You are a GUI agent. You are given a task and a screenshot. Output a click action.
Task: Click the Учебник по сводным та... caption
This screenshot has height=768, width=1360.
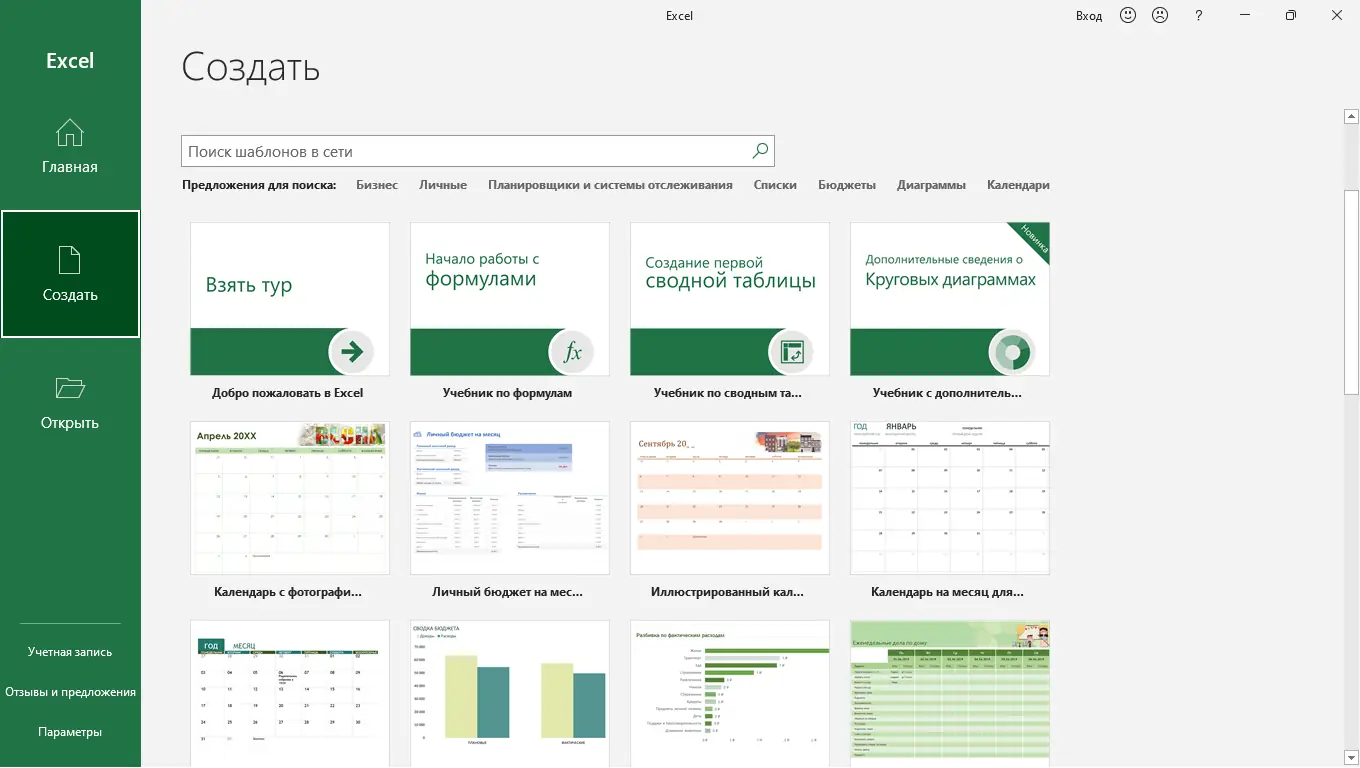pyautogui.click(x=727, y=393)
